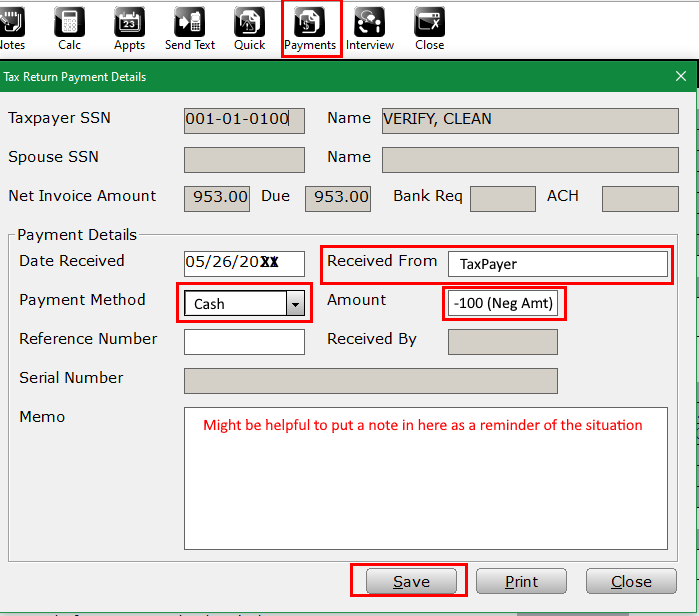Image resolution: width=699 pixels, height=616 pixels.
Task: Open the Notes tool in toolbar
Action: [x=12, y=28]
